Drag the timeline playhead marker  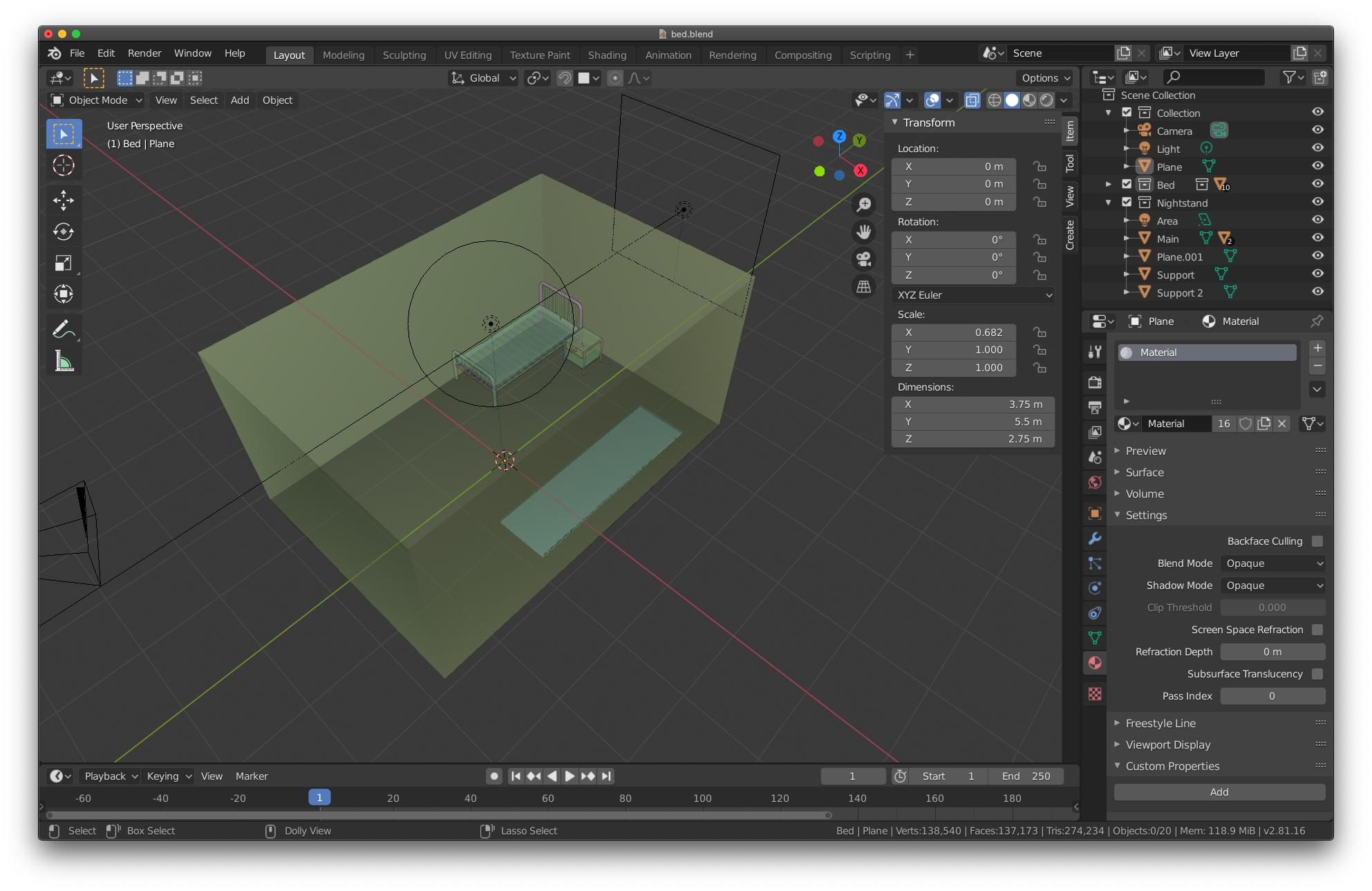pyautogui.click(x=320, y=797)
